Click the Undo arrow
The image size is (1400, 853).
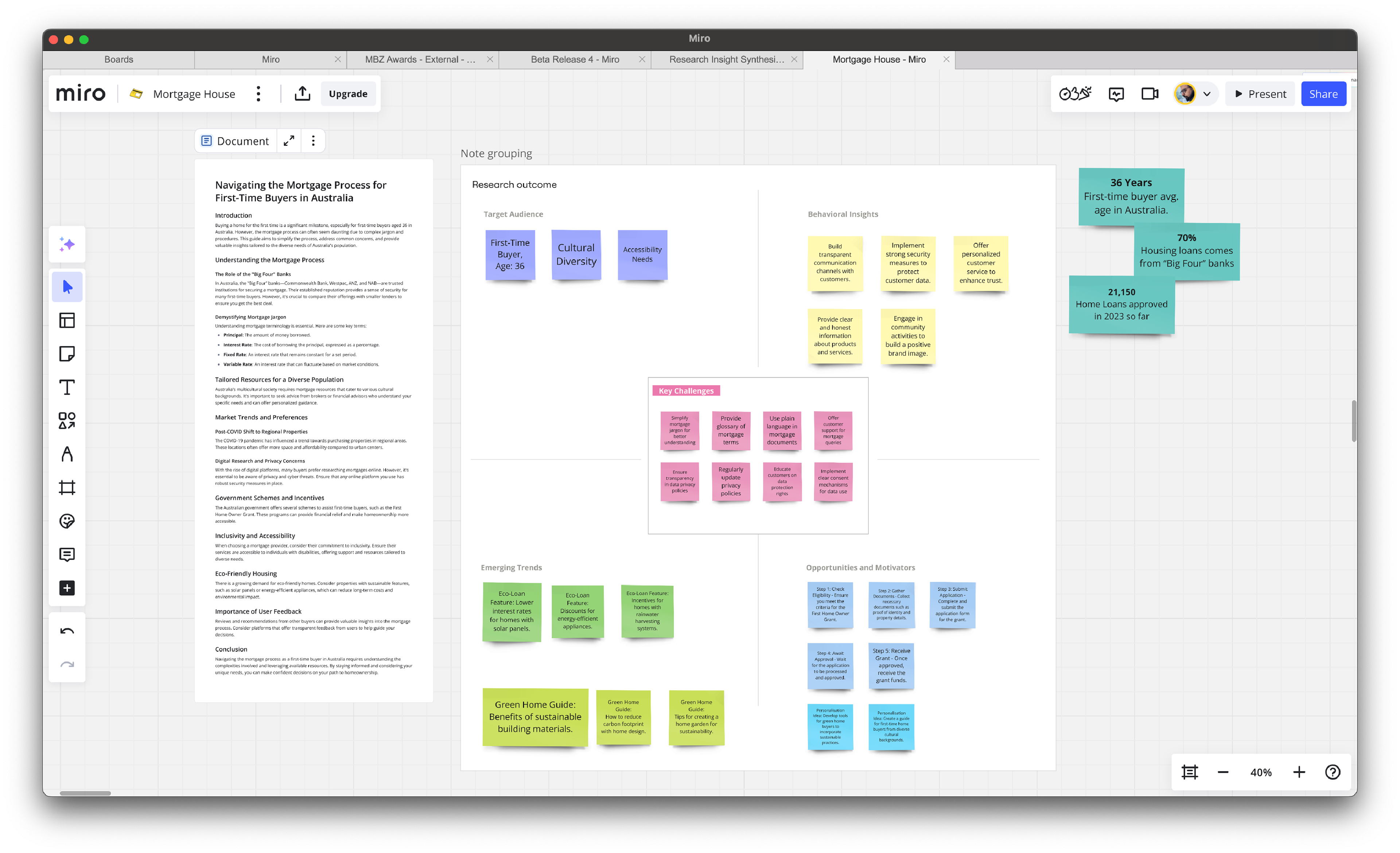point(67,631)
